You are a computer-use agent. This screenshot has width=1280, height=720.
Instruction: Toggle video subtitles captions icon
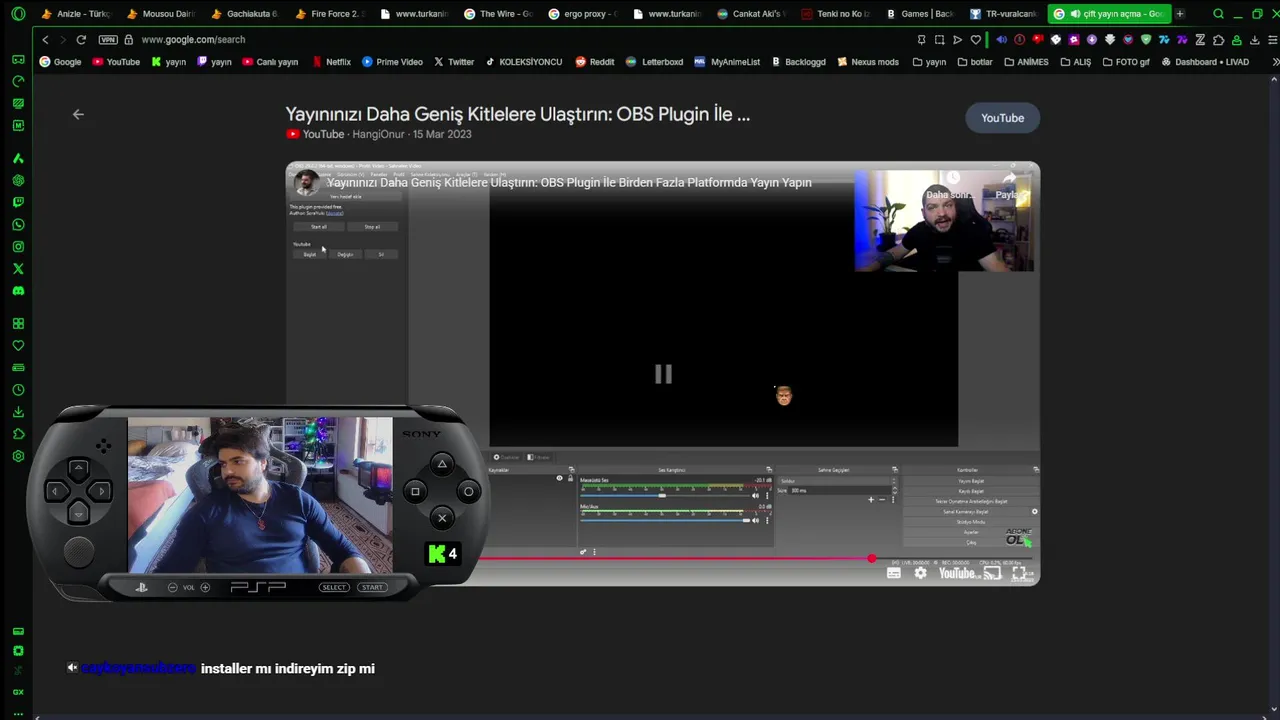tap(893, 573)
